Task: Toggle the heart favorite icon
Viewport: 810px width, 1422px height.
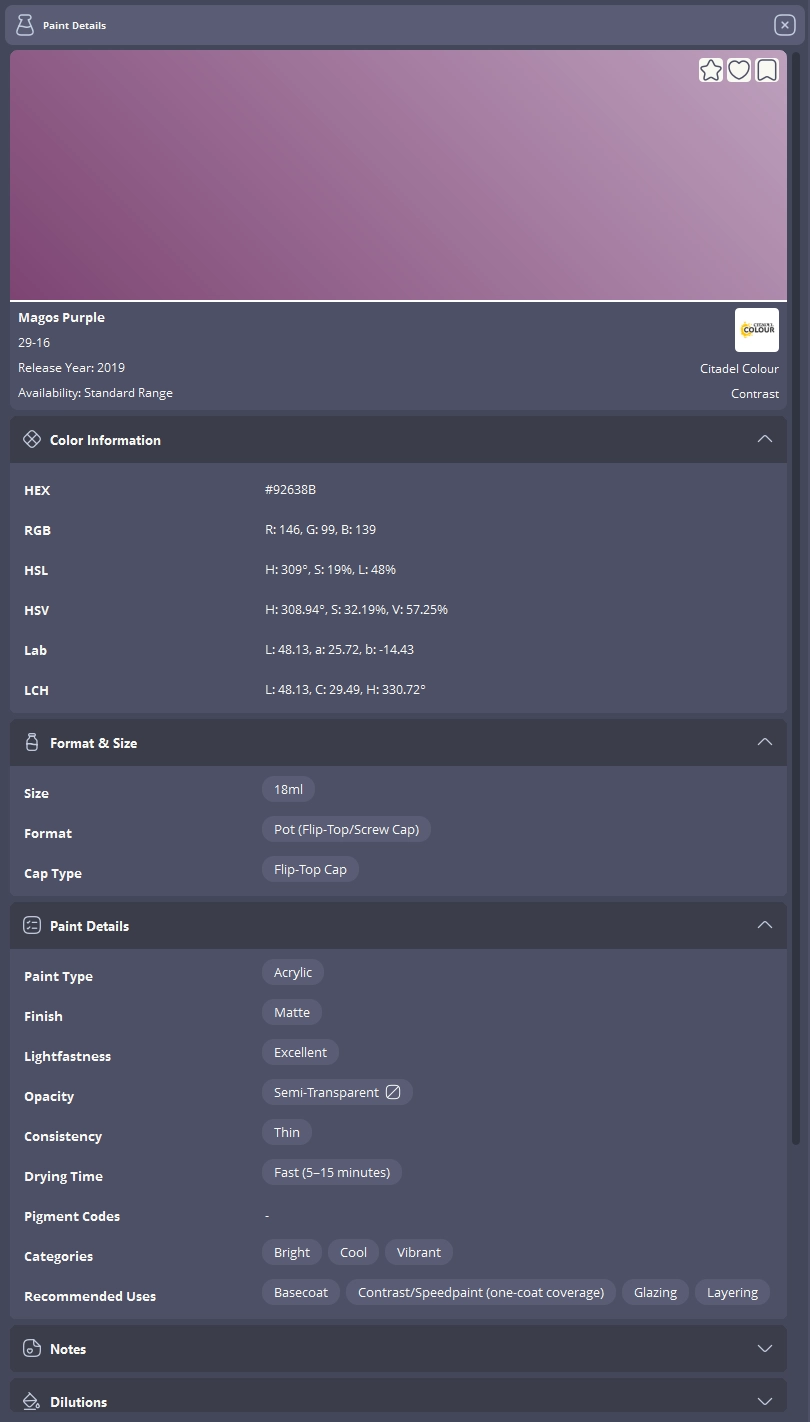Action: (x=739, y=70)
